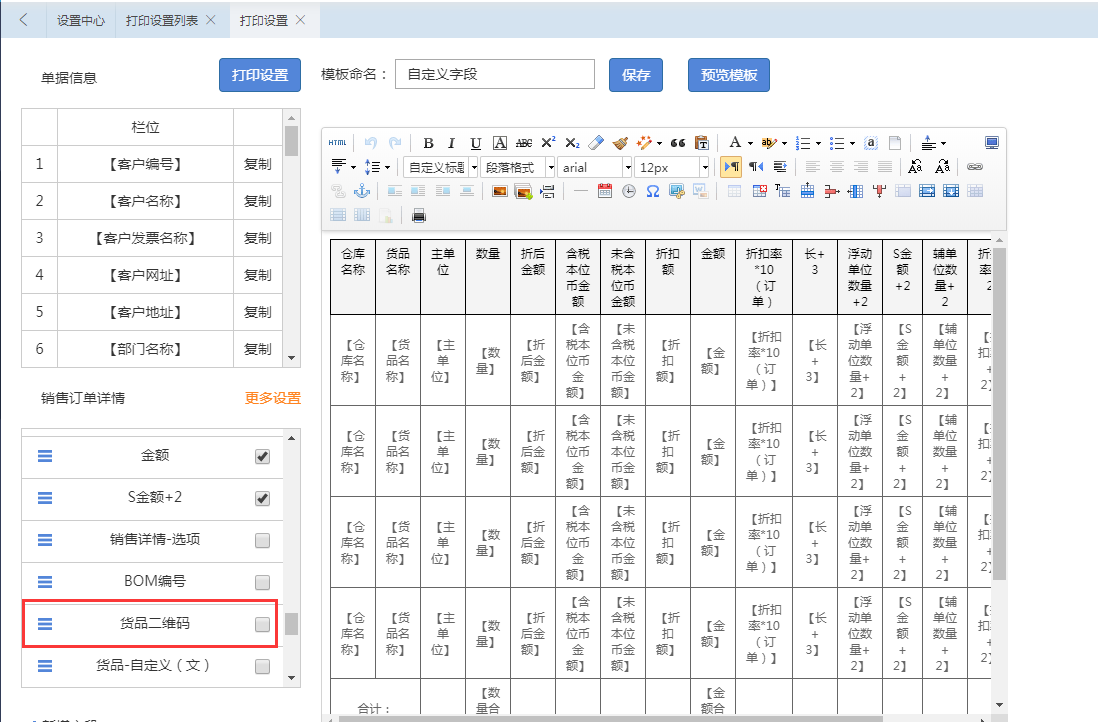Click the 预览模板 button
This screenshot has width=1098, height=722.
729,75
